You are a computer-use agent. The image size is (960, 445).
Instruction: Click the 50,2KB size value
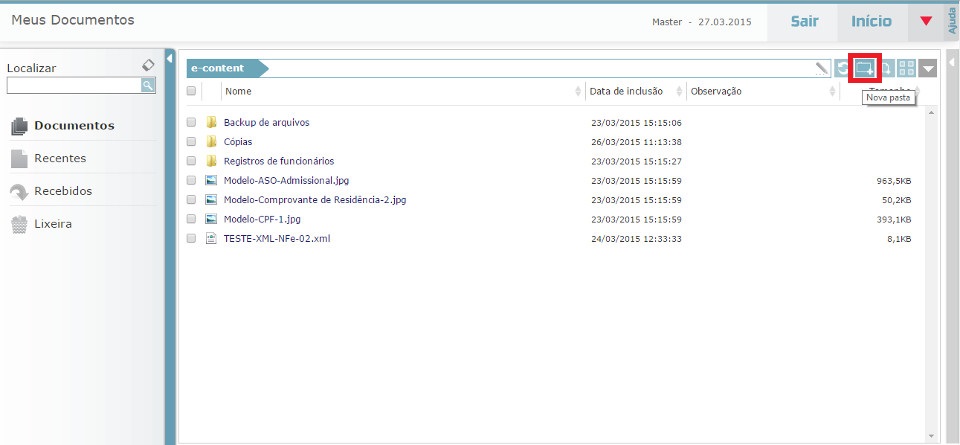point(896,200)
